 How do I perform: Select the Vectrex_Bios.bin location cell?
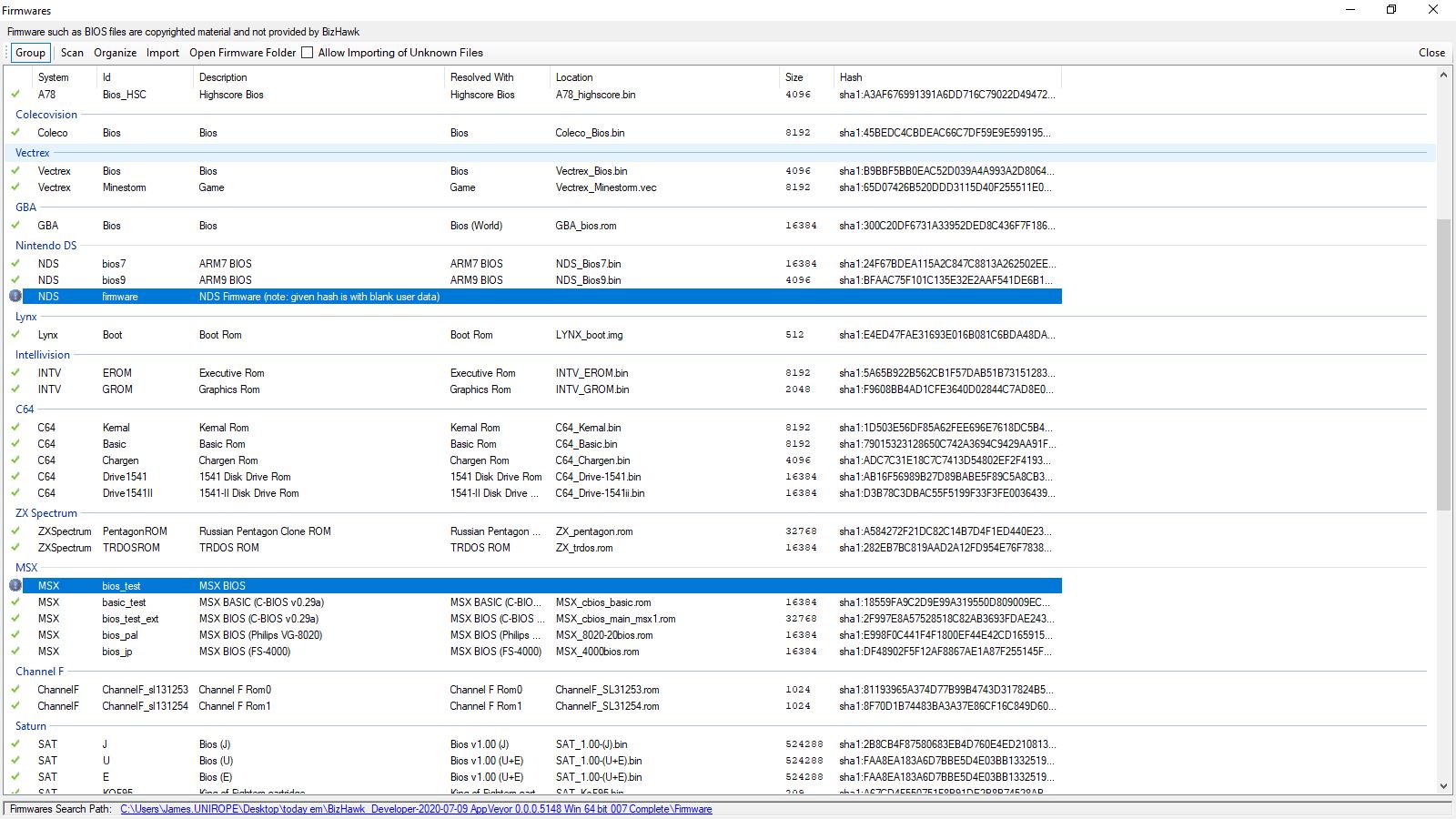tap(591, 171)
